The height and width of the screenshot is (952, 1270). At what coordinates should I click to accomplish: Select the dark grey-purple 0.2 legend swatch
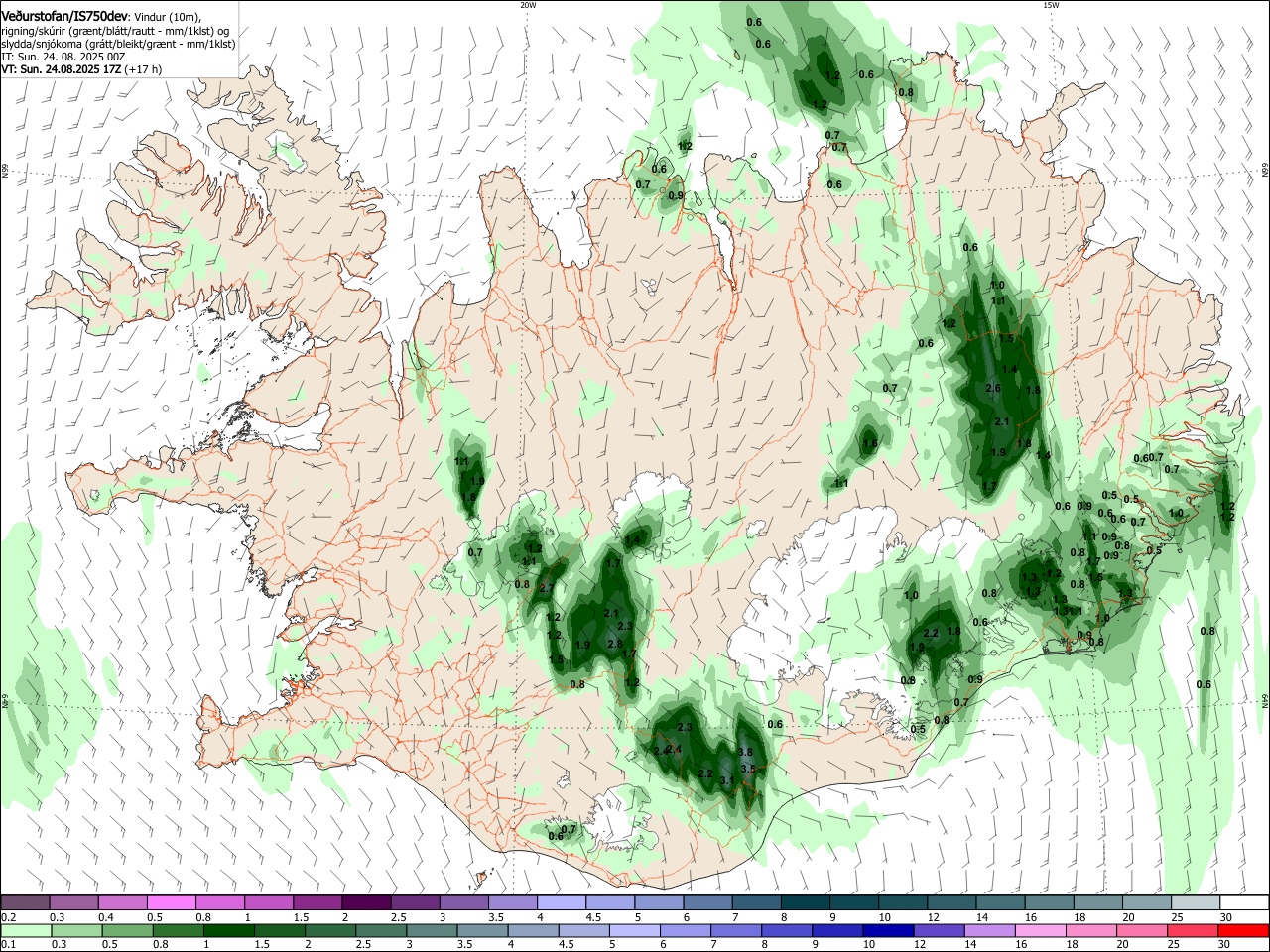coord(26,903)
